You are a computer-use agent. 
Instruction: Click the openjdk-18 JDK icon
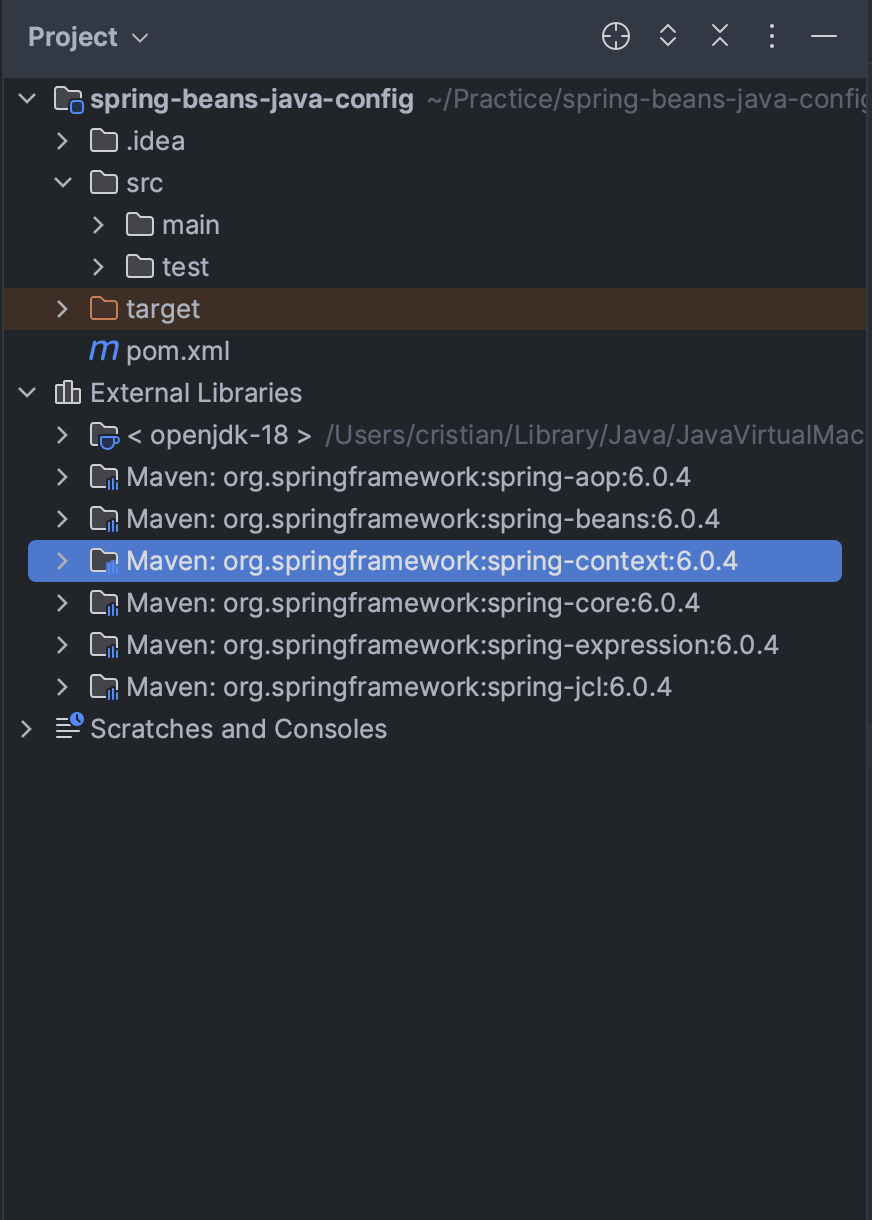[104, 435]
